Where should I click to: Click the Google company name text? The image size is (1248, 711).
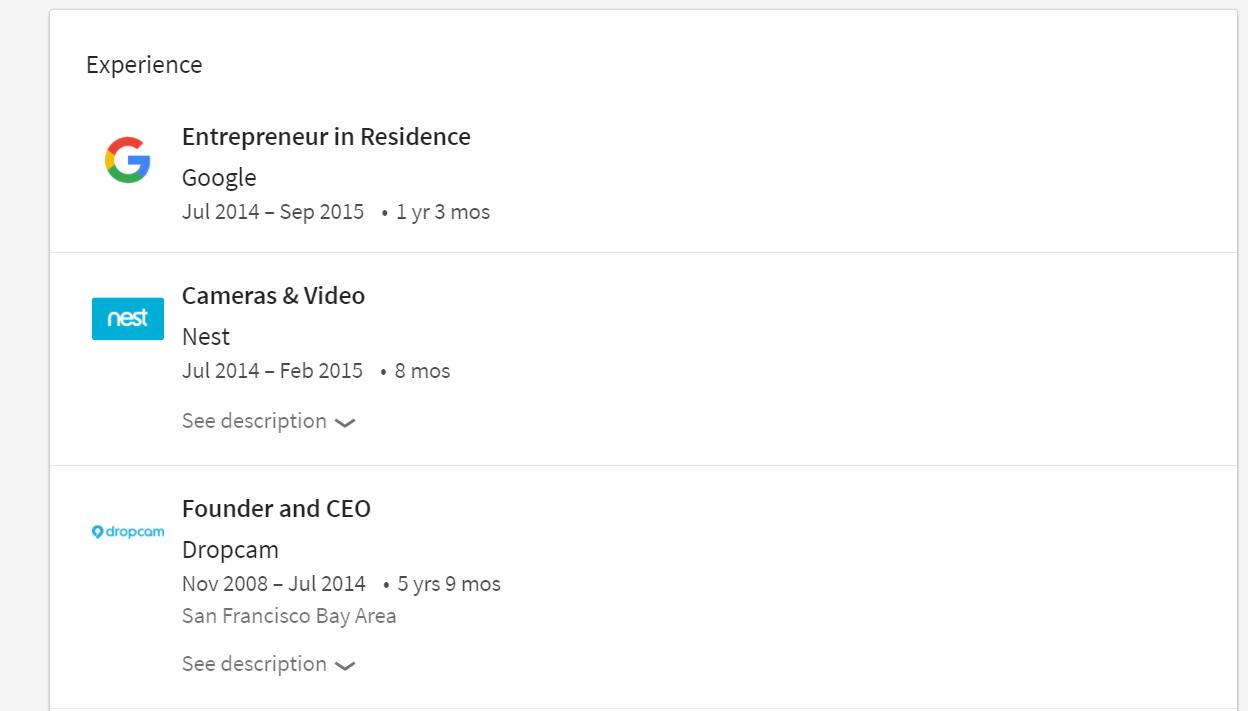click(219, 178)
